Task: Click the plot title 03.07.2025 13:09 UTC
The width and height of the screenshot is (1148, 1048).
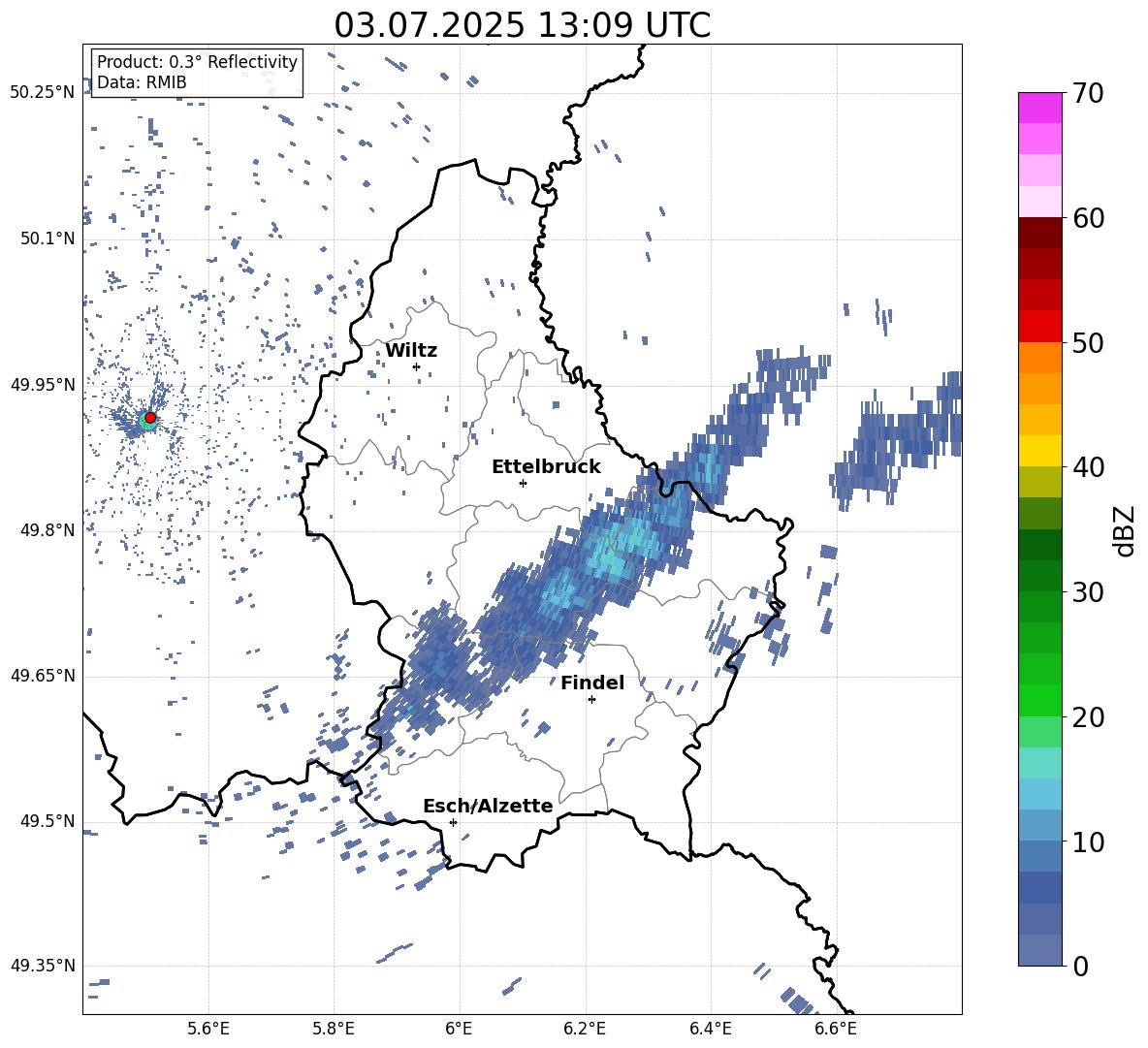Action: [x=522, y=25]
